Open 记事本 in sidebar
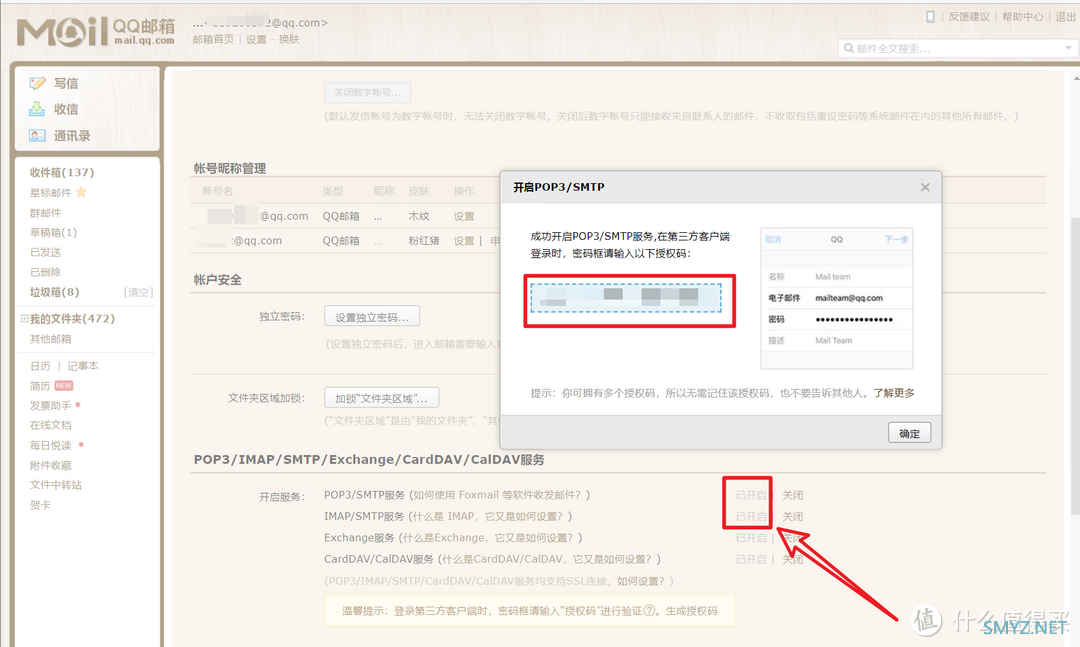Viewport: 1080px width, 647px height. pos(83,366)
